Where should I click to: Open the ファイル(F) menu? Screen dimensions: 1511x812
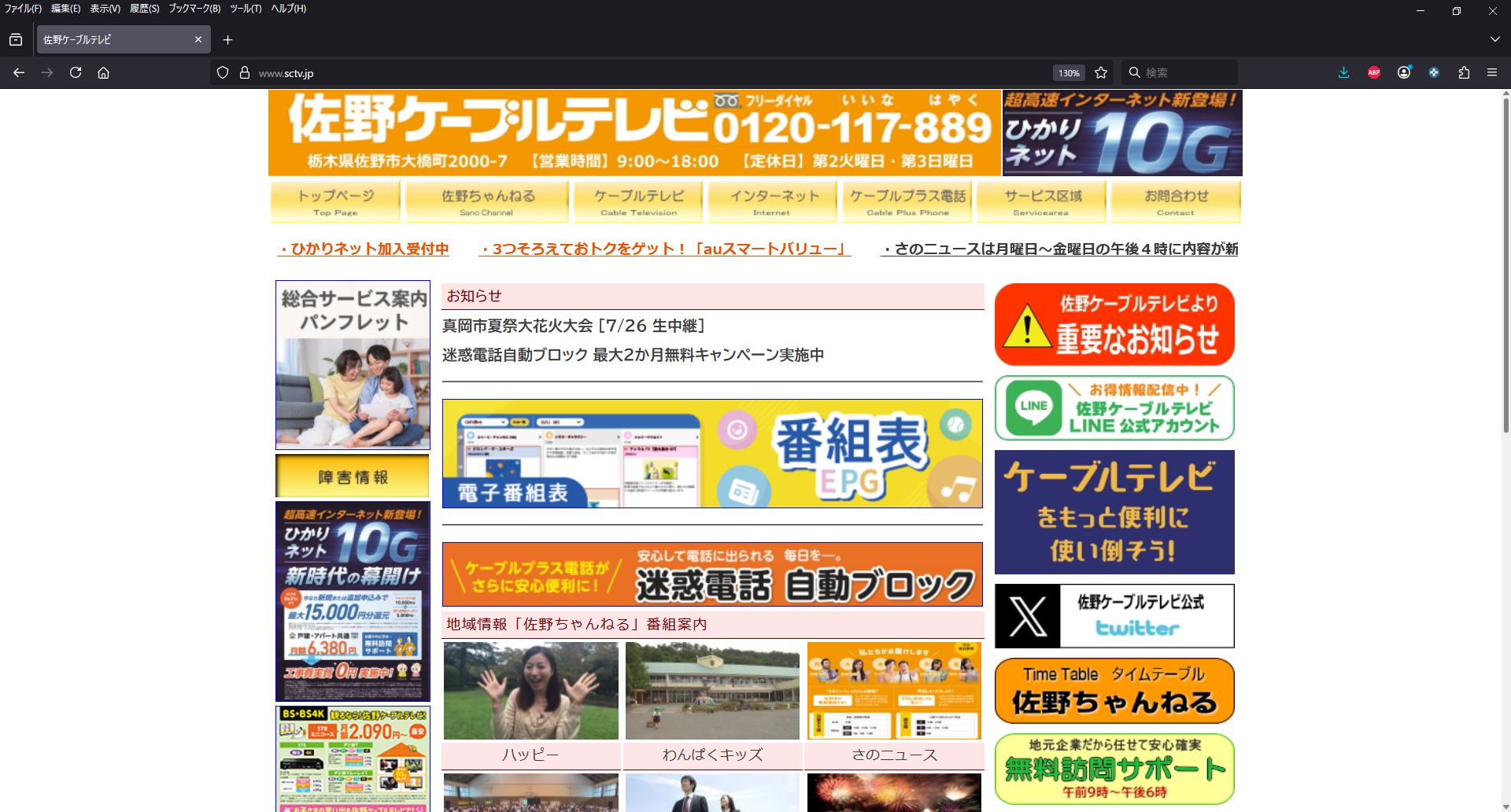pos(23,9)
